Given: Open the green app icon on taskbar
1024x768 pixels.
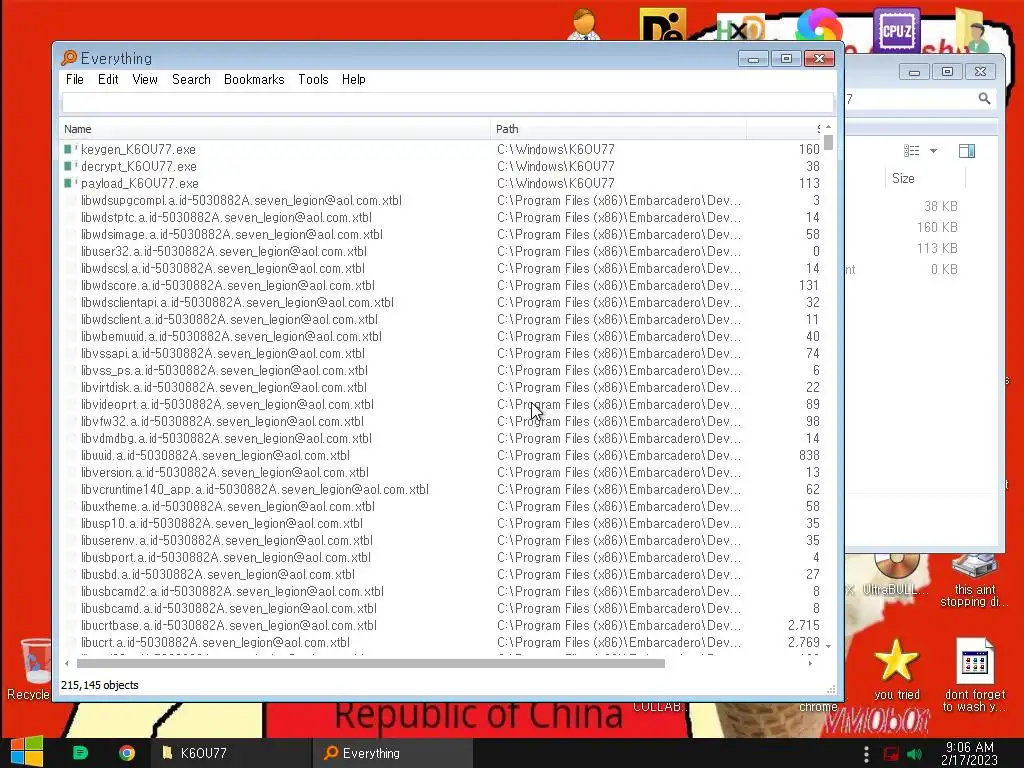Looking at the screenshot, I should point(80,753).
